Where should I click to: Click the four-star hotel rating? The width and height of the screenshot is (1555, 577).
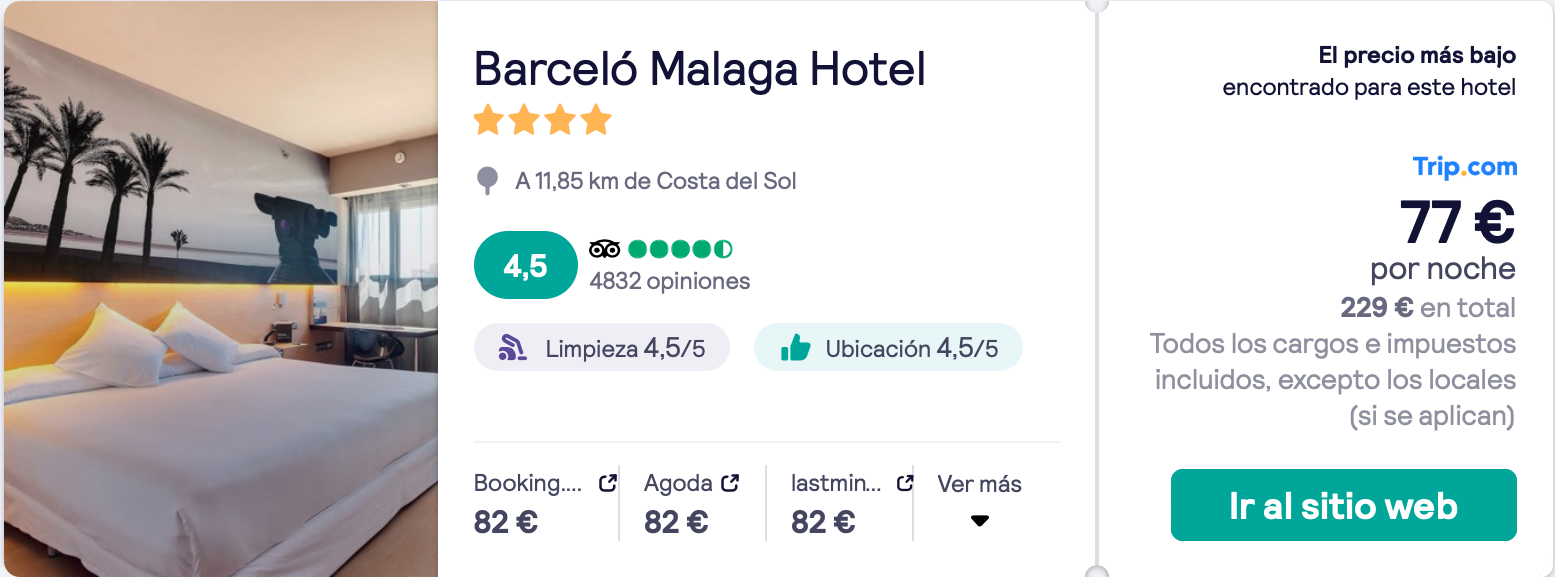(x=542, y=120)
